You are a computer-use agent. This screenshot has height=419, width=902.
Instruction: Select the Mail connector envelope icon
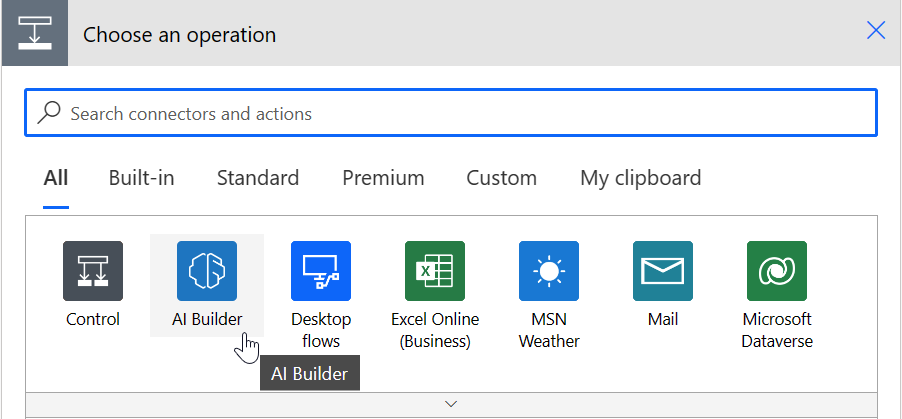click(663, 271)
